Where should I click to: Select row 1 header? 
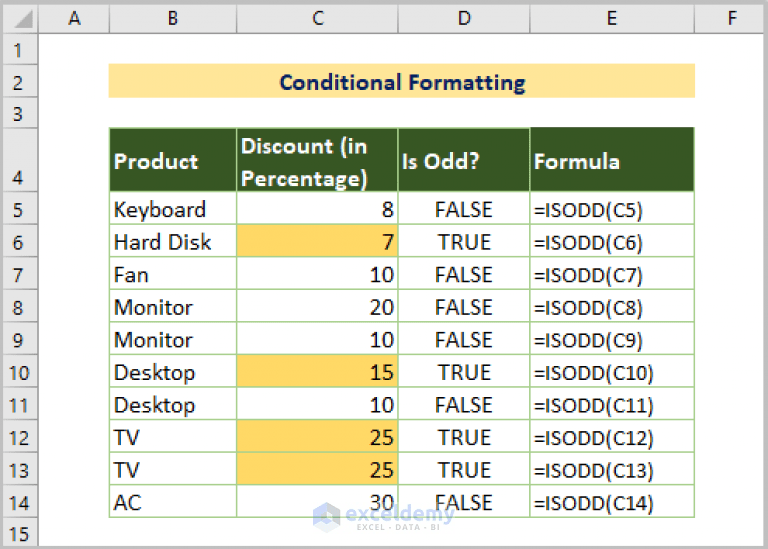coord(20,49)
